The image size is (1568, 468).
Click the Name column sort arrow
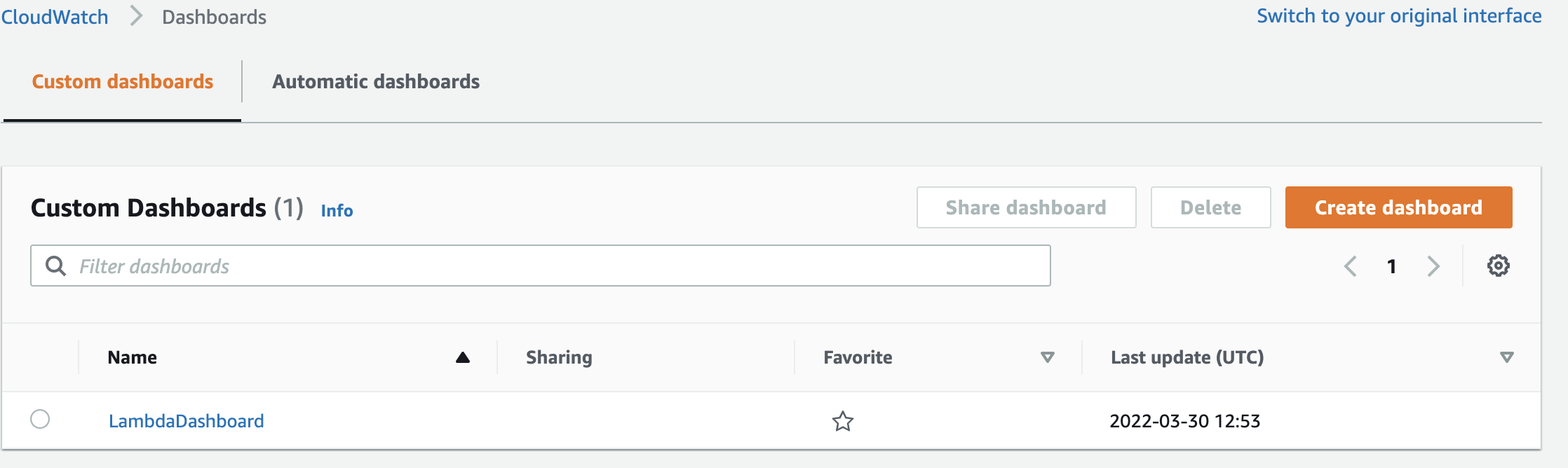(x=462, y=357)
